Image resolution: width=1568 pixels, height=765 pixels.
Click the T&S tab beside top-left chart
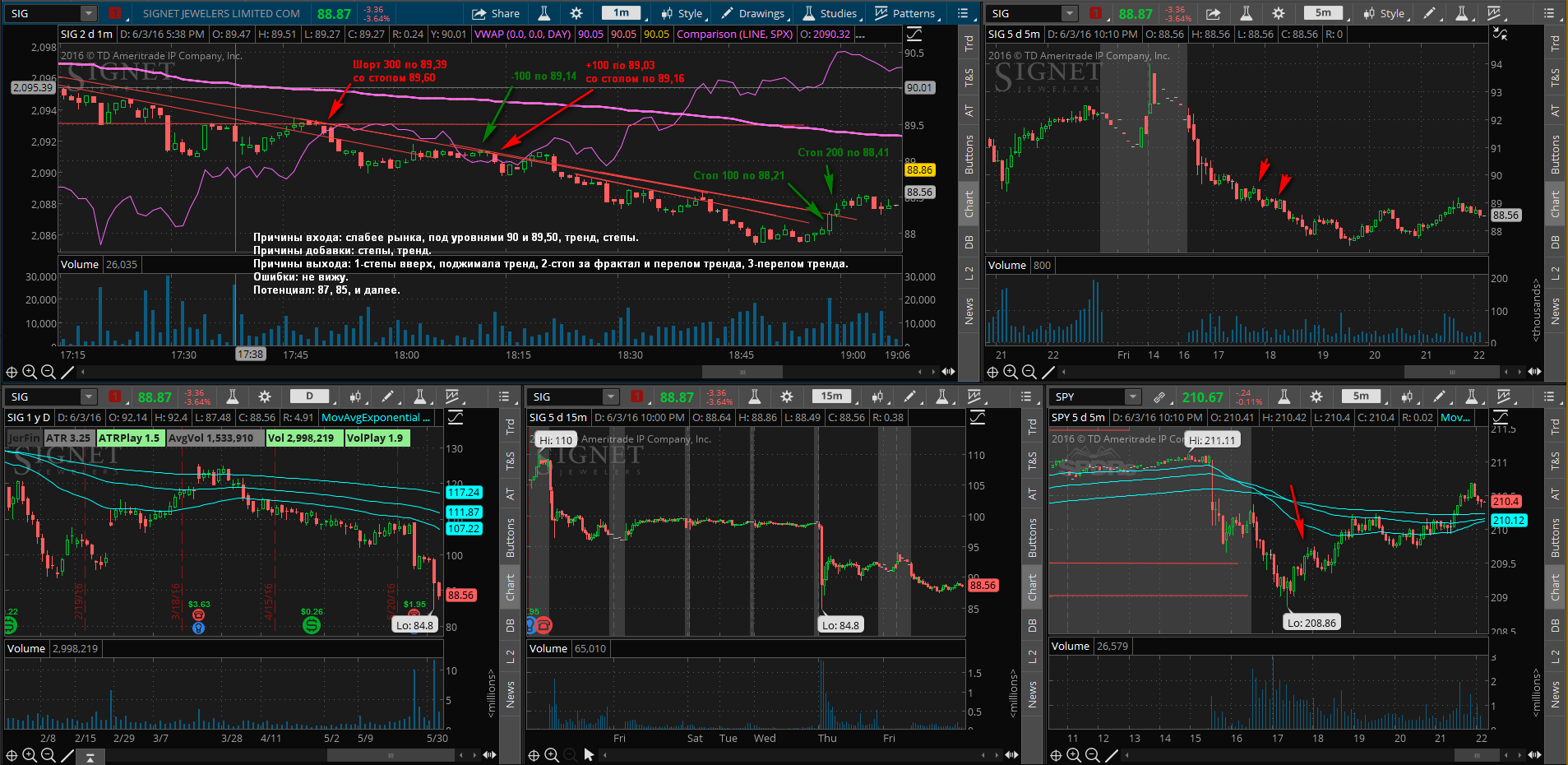pos(969,77)
